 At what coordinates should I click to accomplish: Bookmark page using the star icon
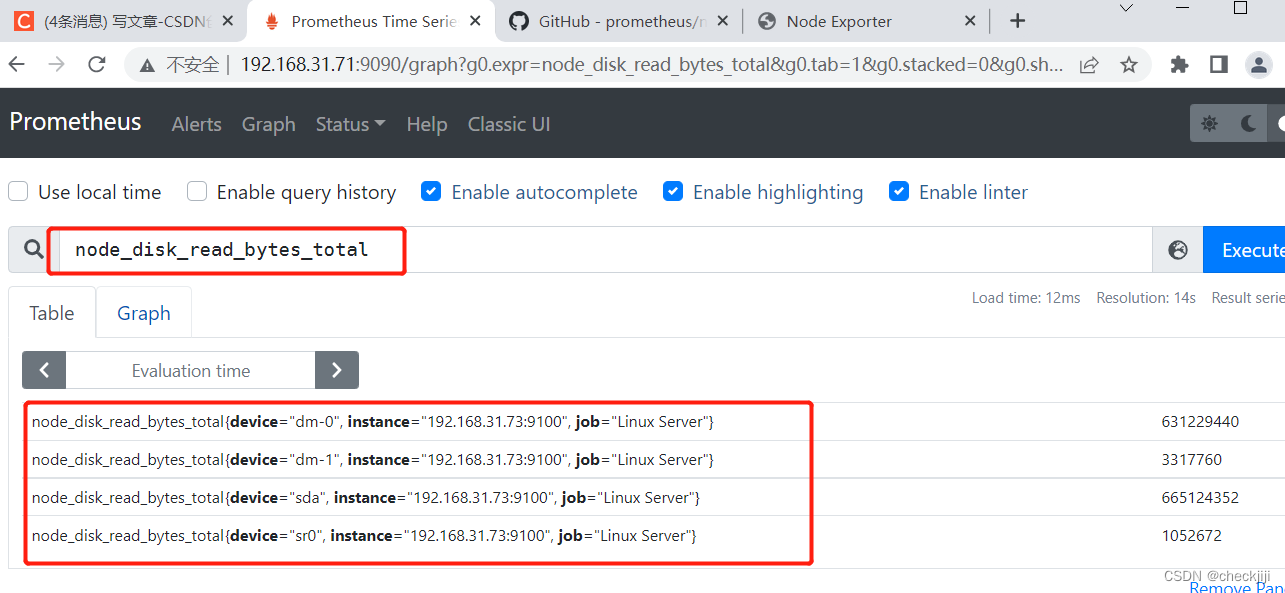(1129, 63)
